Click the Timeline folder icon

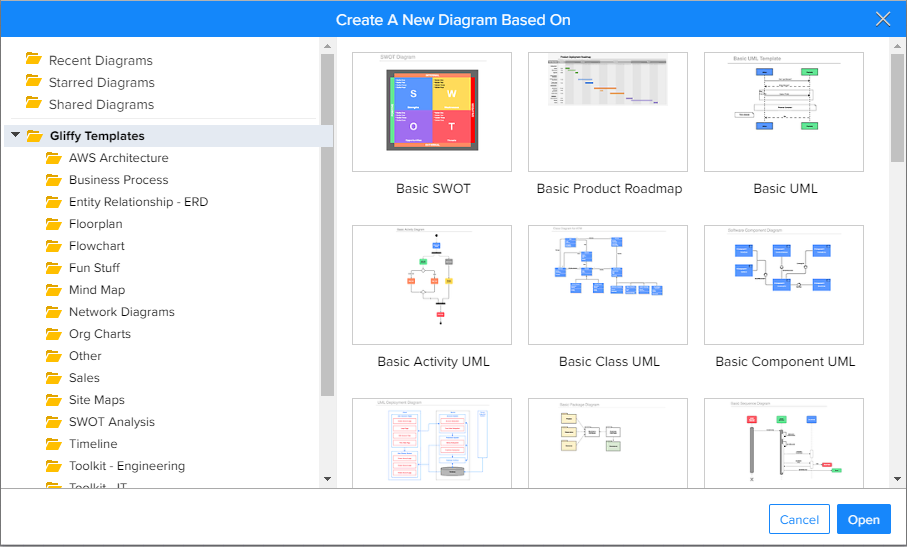(x=54, y=444)
